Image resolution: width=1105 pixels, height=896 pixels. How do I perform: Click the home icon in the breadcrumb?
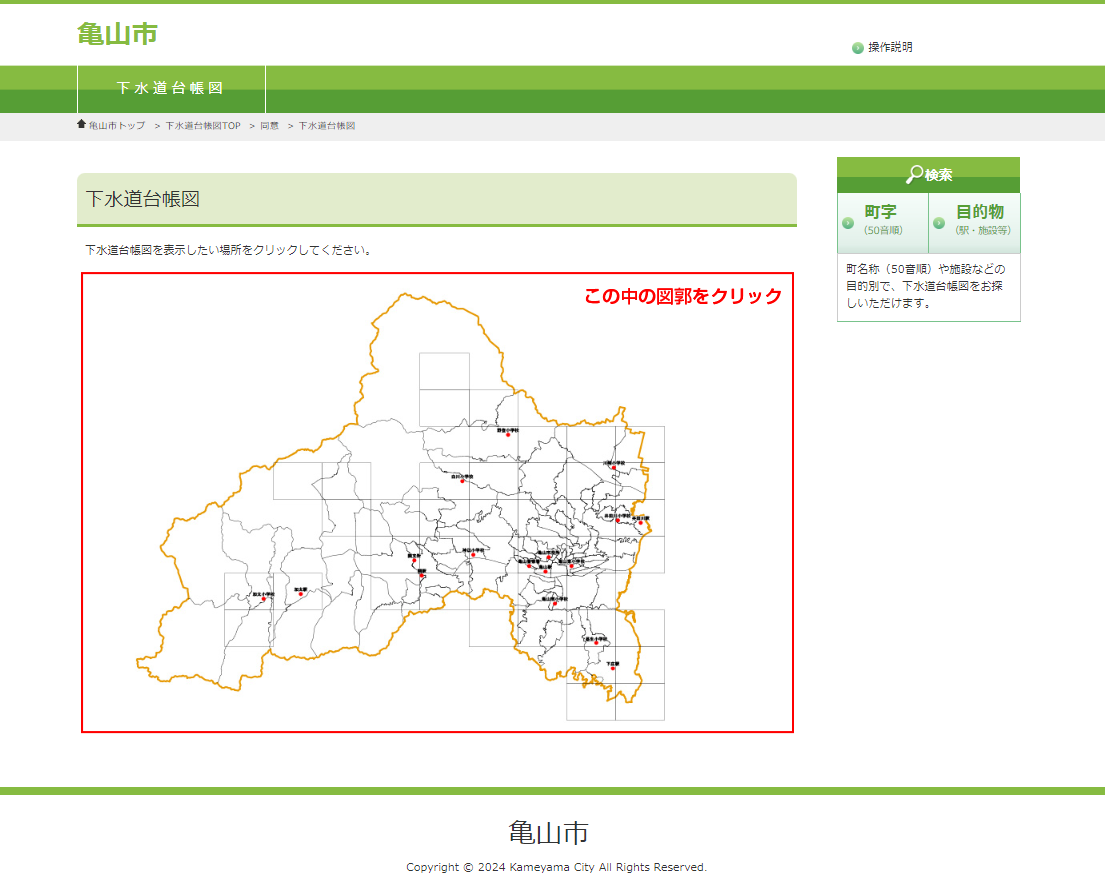coord(82,124)
